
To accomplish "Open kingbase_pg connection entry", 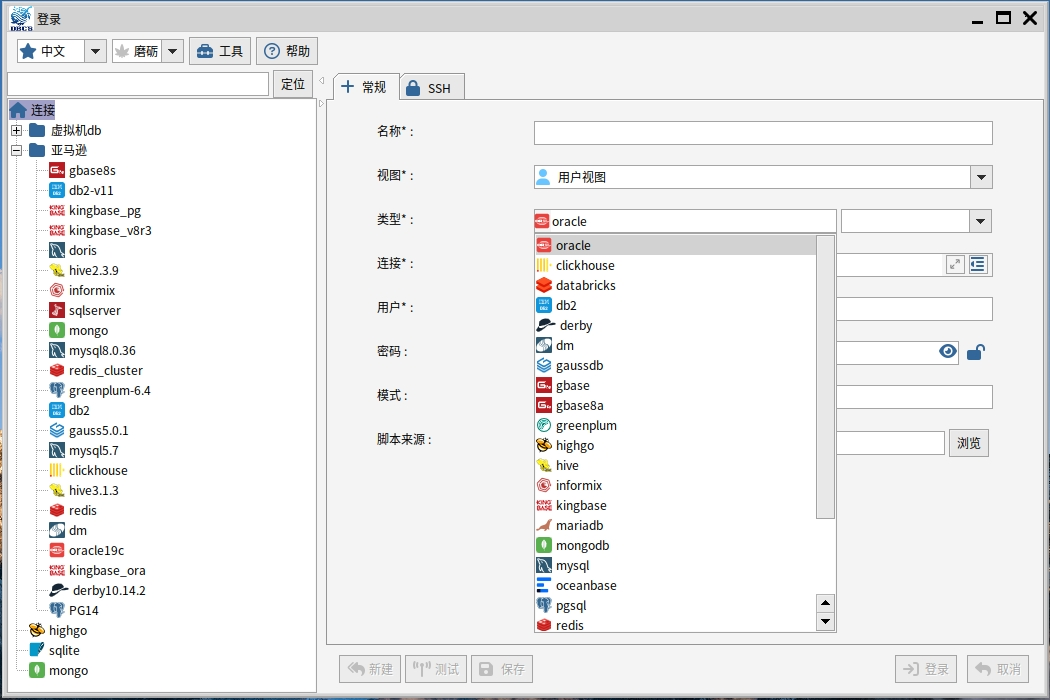I will (94, 210).
